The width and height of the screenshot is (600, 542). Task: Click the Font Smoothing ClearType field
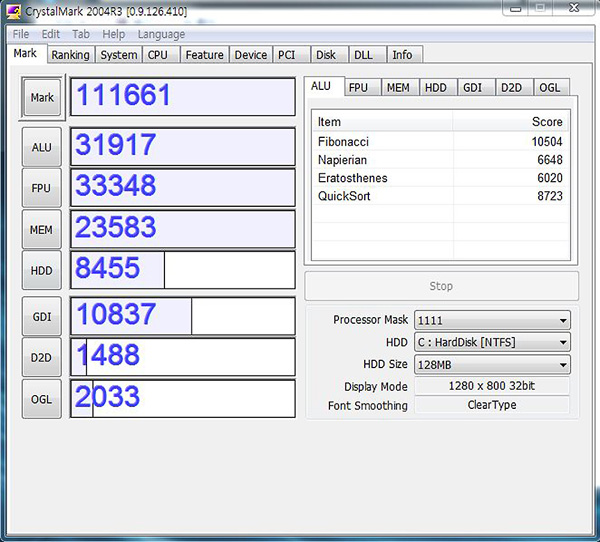(492, 405)
